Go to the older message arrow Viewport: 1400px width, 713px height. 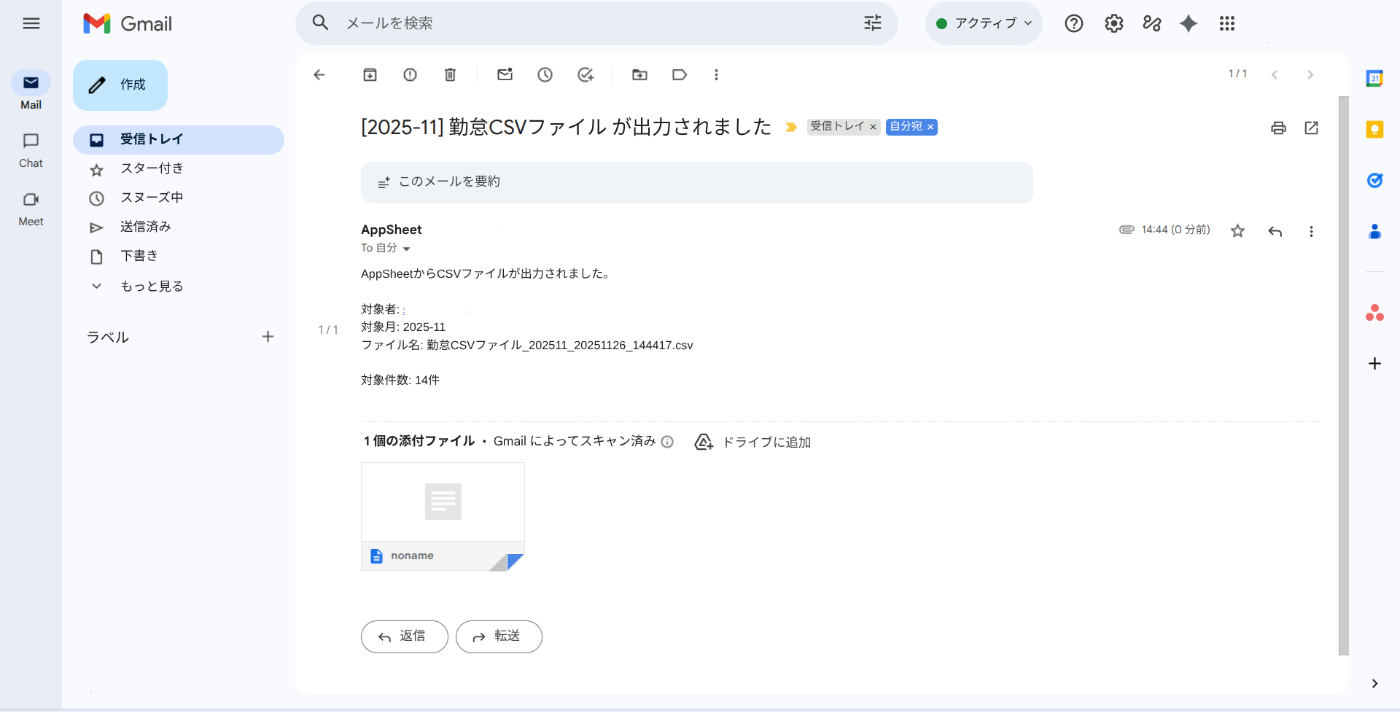(1310, 74)
